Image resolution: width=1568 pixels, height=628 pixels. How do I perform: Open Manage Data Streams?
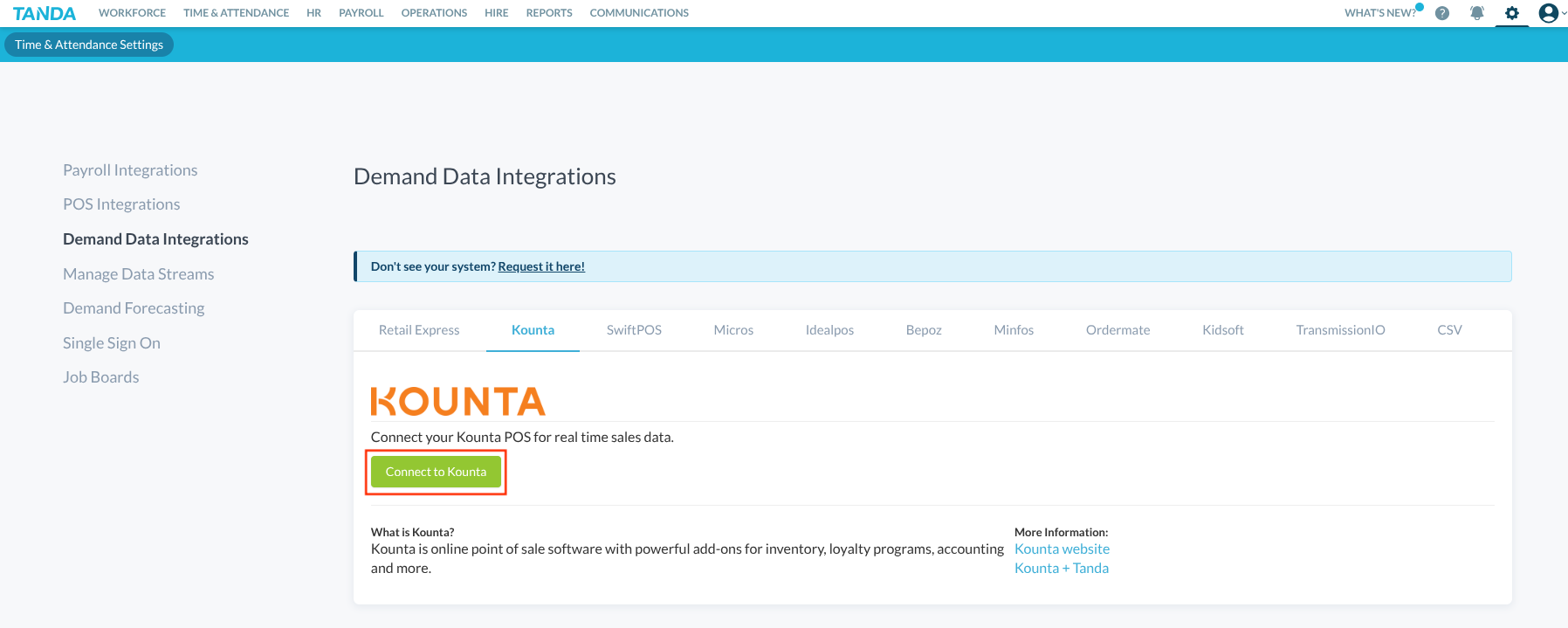pyautogui.click(x=138, y=274)
